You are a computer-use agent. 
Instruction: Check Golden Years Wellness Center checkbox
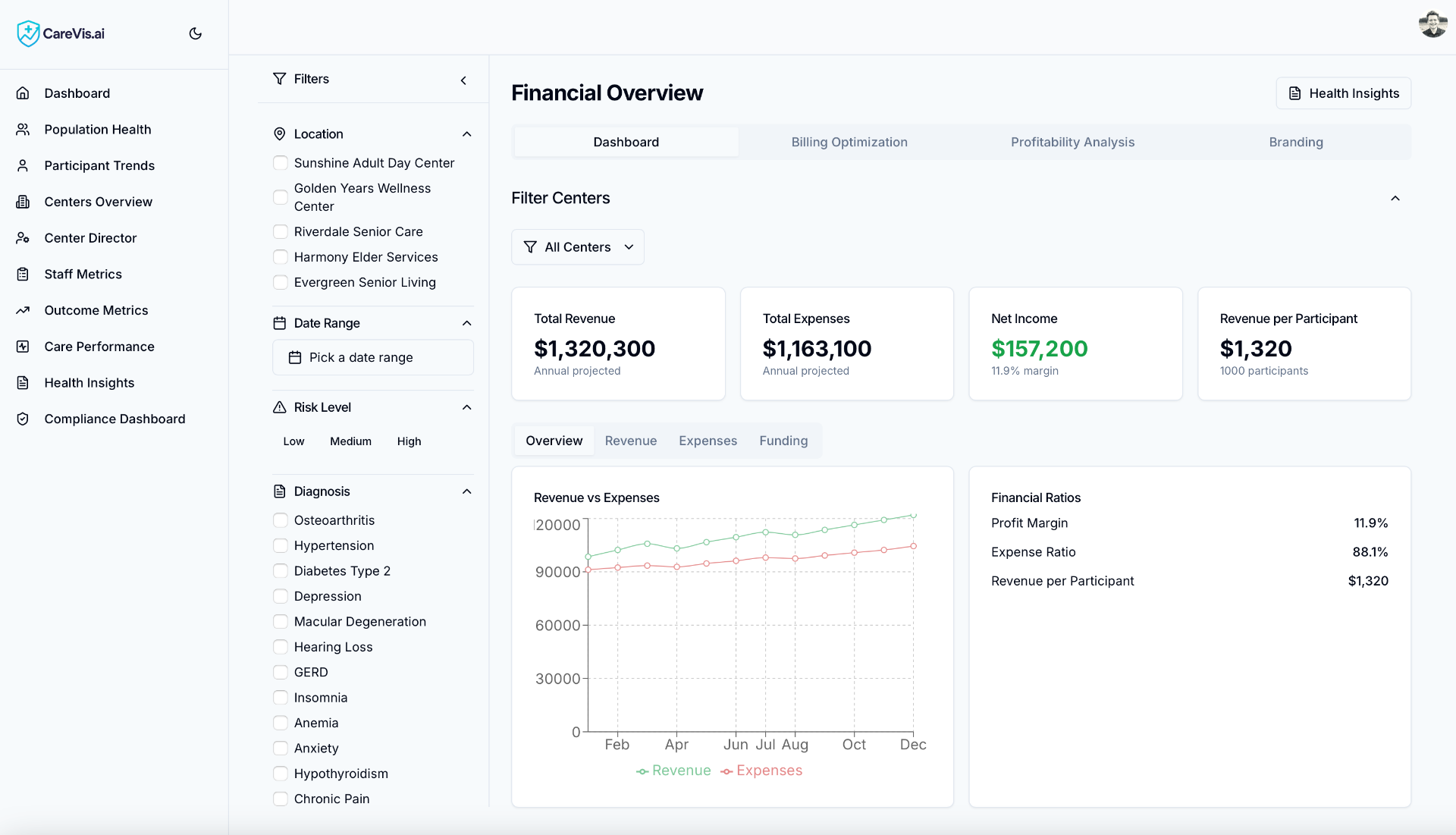[x=281, y=197]
